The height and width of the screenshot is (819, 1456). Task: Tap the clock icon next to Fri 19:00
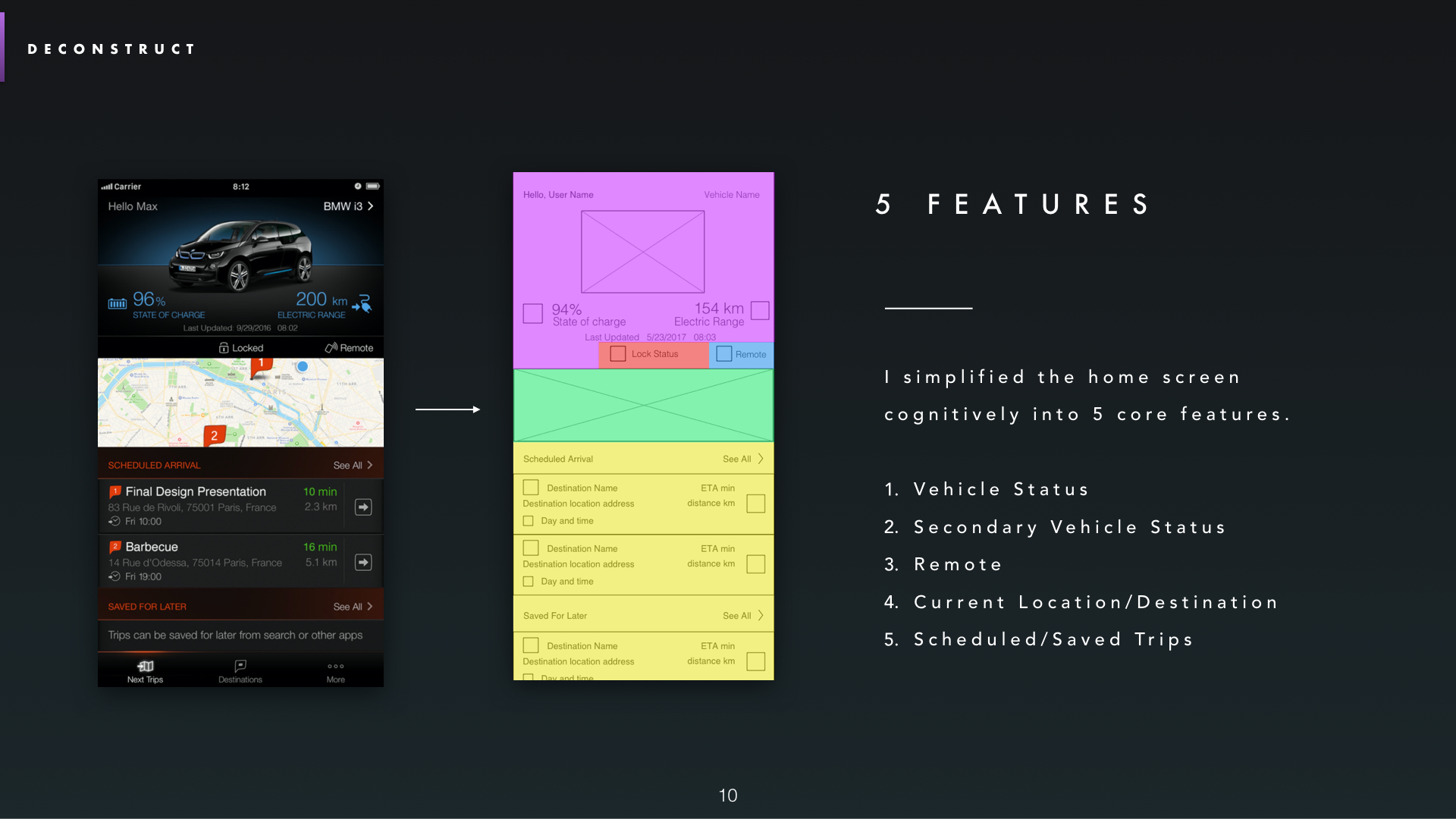[x=115, y=576]
